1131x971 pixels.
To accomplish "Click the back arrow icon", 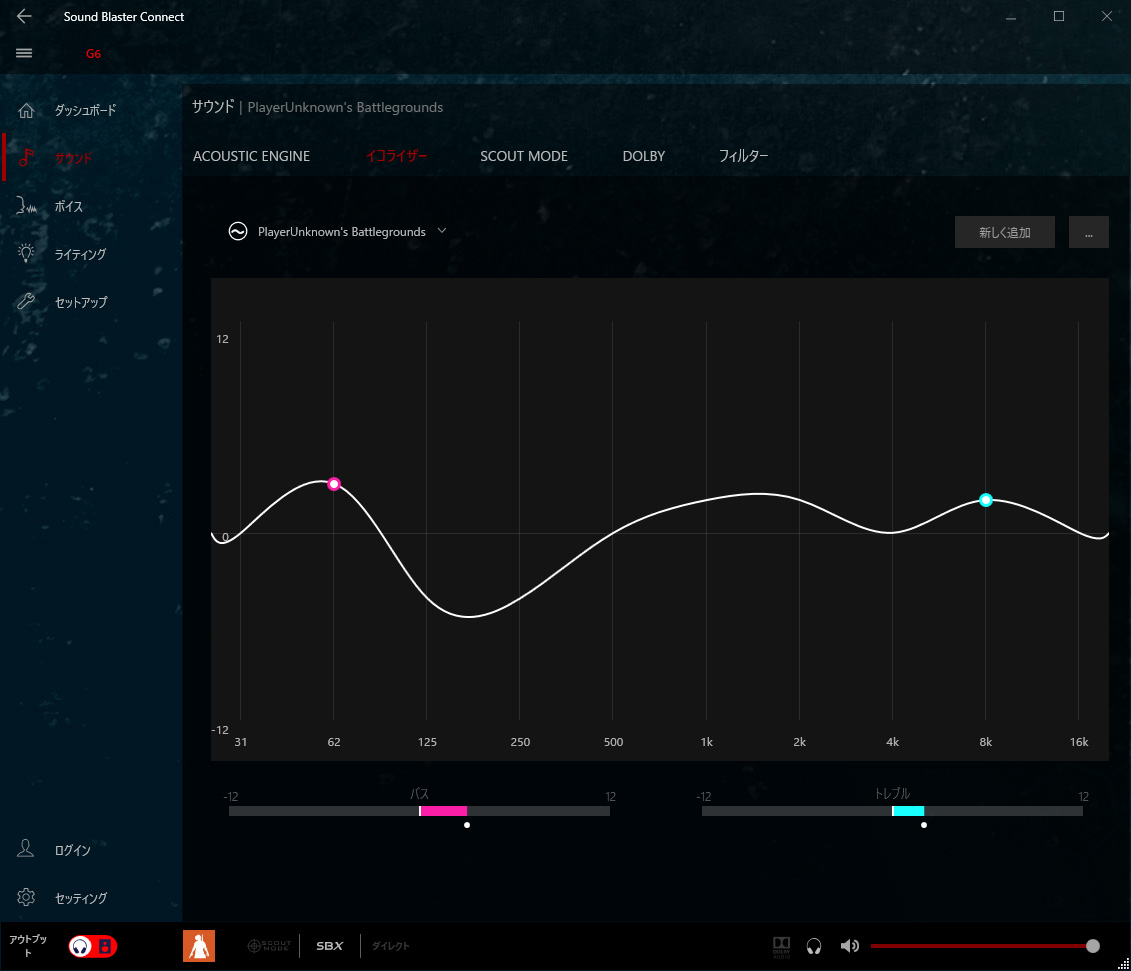I will tap(24, 17).
